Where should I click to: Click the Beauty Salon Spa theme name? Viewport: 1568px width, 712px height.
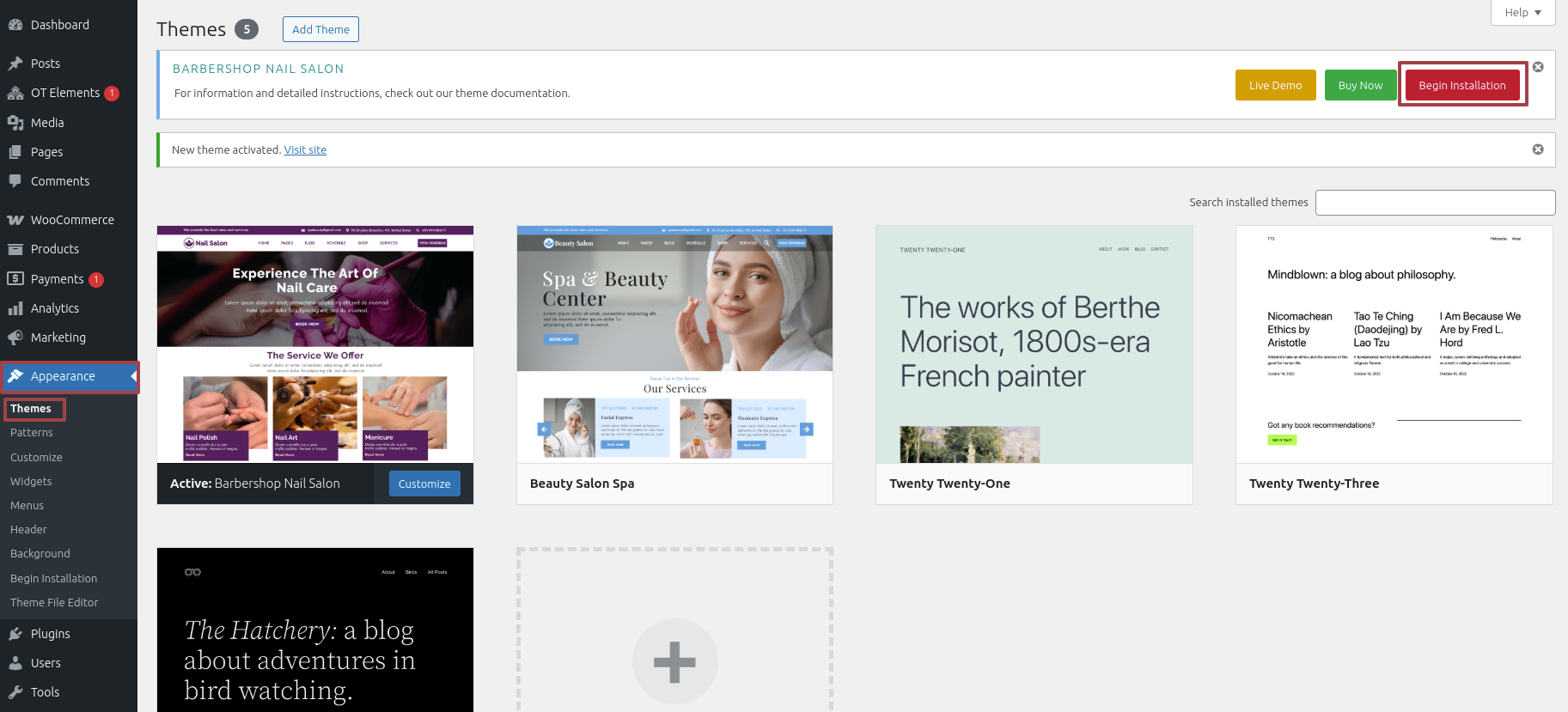coord(583,484)
